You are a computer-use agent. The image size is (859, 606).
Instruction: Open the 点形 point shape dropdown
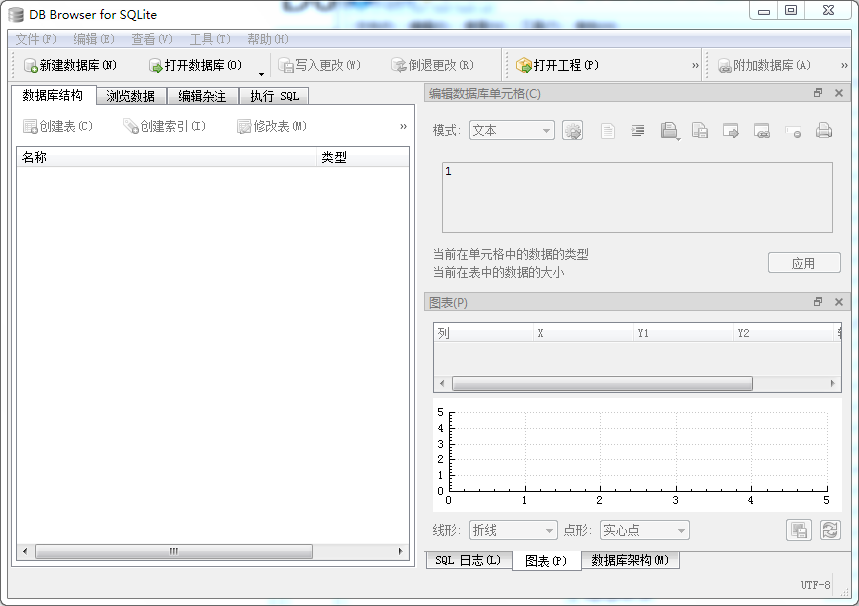(644, 530)
